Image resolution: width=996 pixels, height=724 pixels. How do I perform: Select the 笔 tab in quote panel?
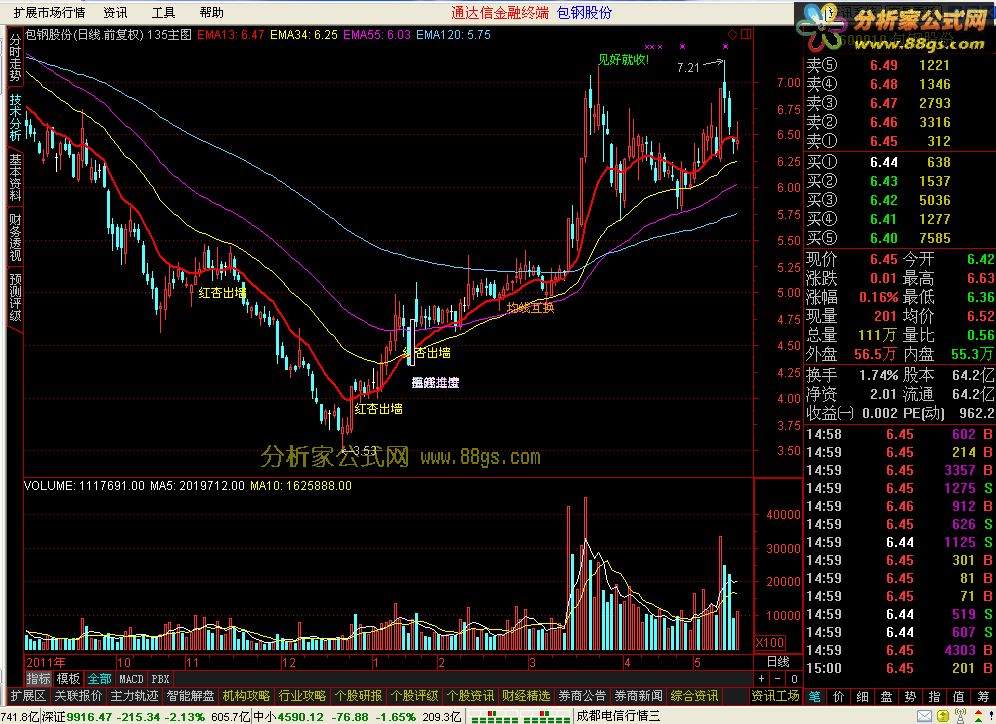point(815,697)
